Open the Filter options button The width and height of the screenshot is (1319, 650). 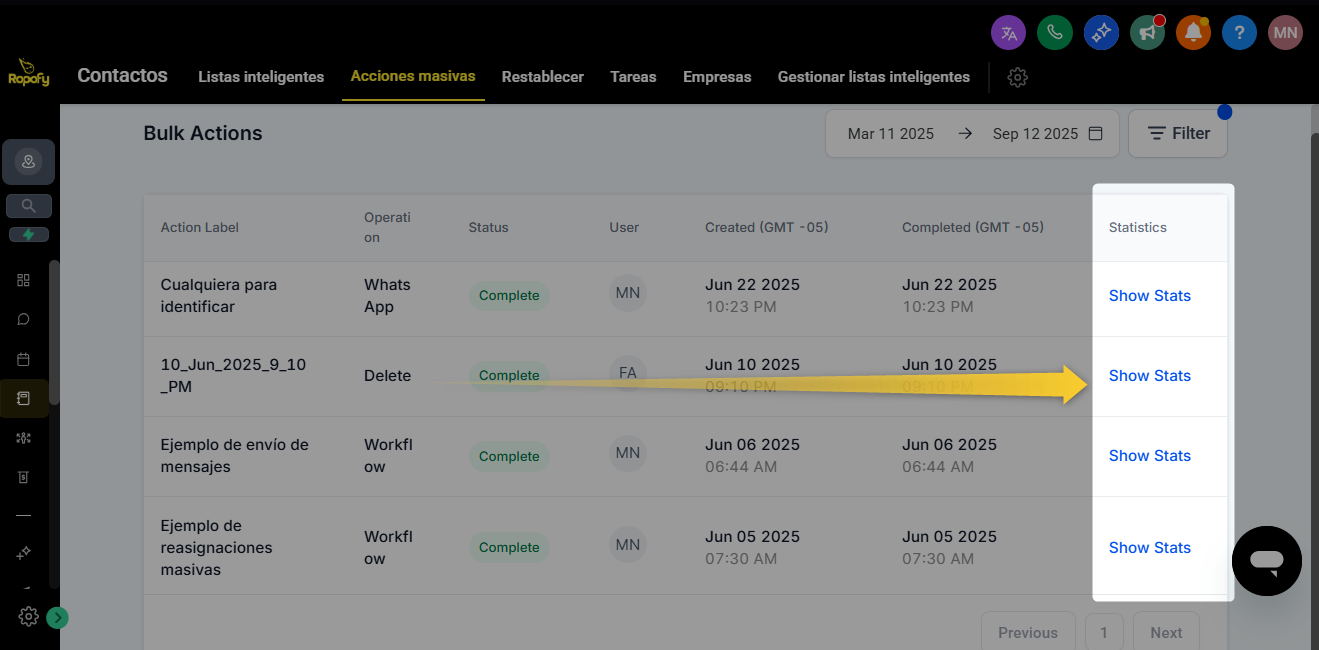[1177, 133]
